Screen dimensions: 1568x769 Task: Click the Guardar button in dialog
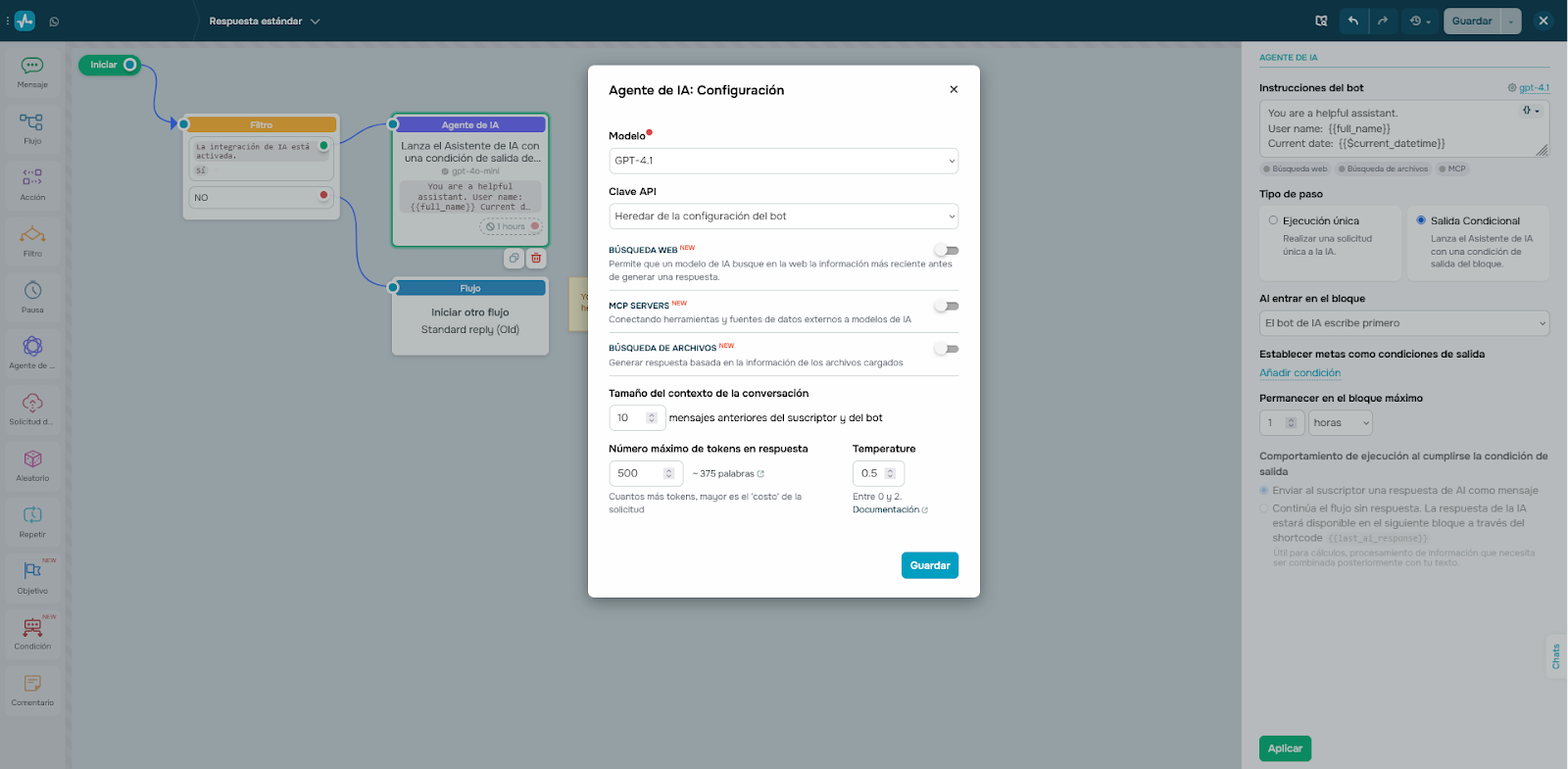930,565
